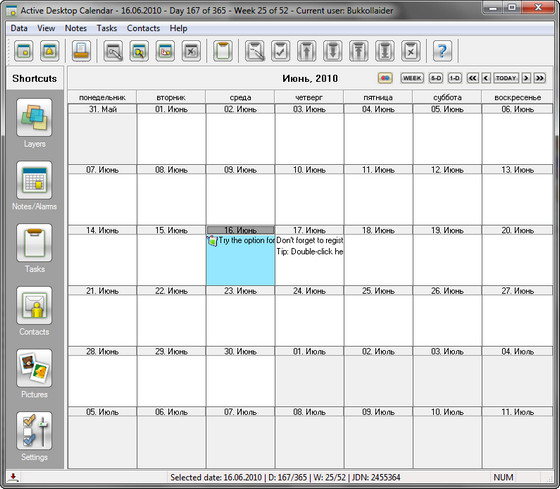560x489 pixels.
Task: Click the search notes magnifier toolbar icon
Action: pyautogui.click(x=139, y=51)
